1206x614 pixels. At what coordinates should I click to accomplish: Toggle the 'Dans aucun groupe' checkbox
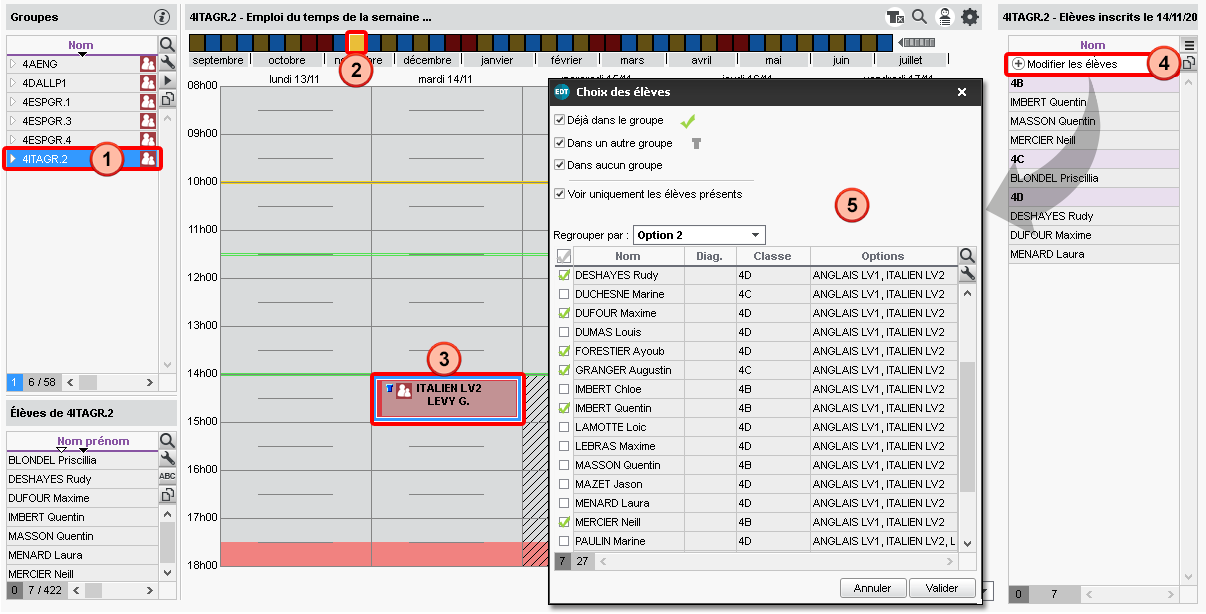[560, 165]
